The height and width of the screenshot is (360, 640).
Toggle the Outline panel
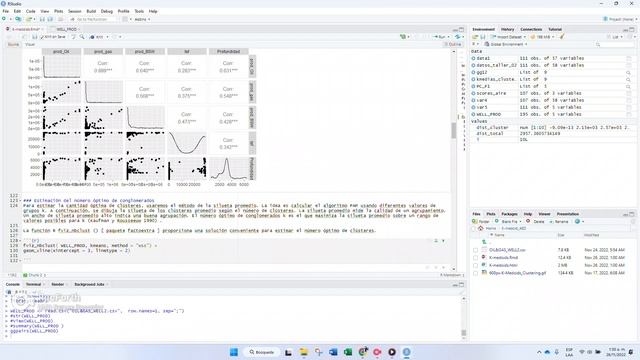pyautogui.click(x=453, y=44)
